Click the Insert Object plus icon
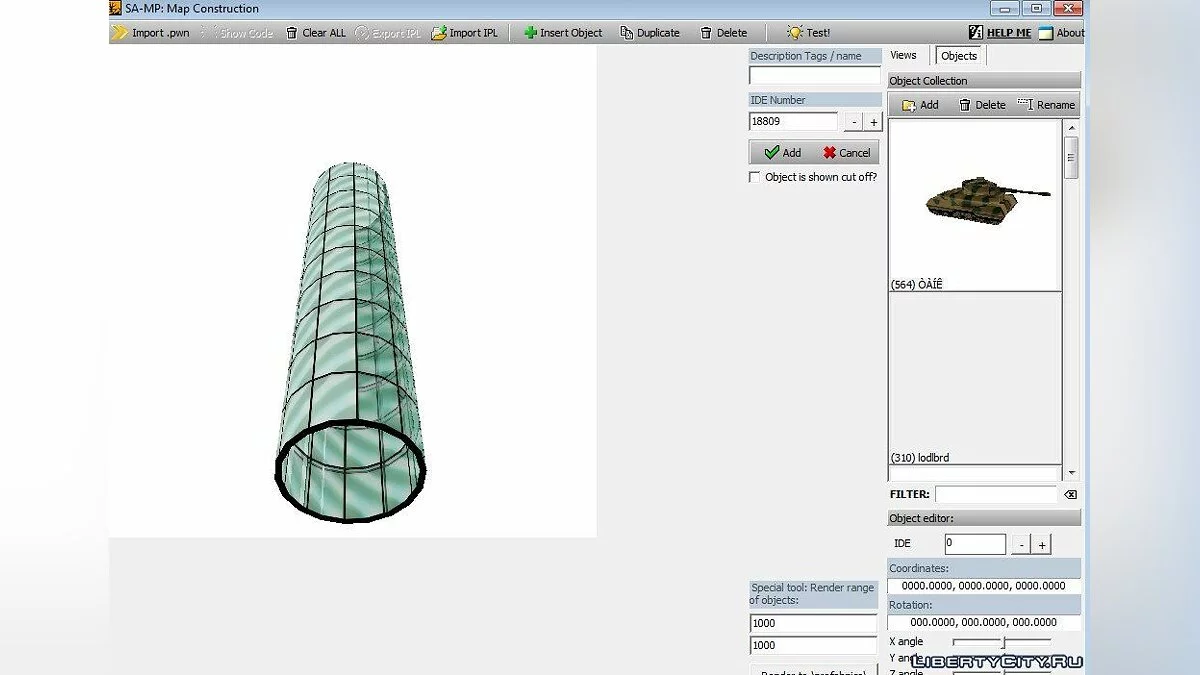 point(531,33)
